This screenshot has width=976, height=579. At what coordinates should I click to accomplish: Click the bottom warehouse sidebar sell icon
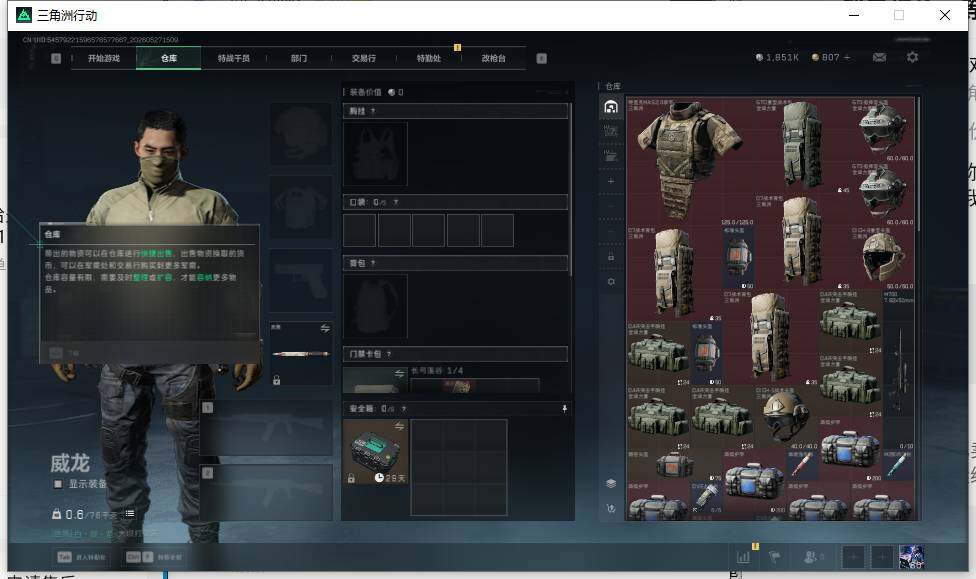[x=611, y=509]
